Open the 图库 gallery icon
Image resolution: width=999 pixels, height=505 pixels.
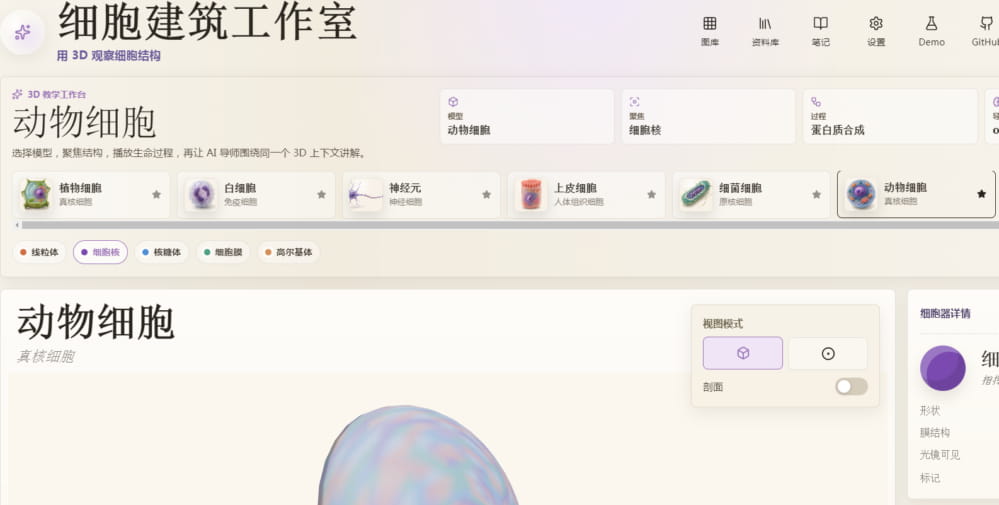710,31
